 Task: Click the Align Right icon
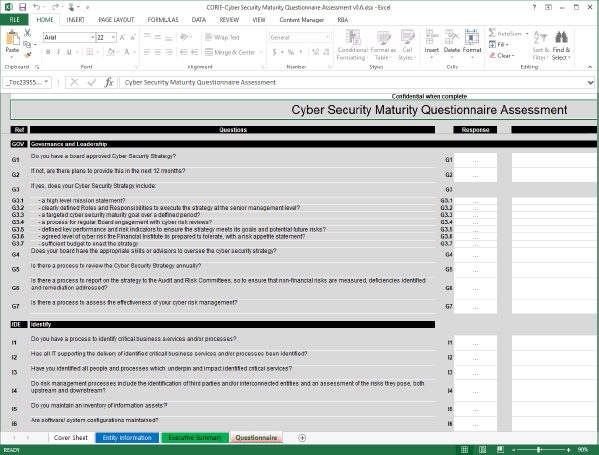(x=168, y=52)
